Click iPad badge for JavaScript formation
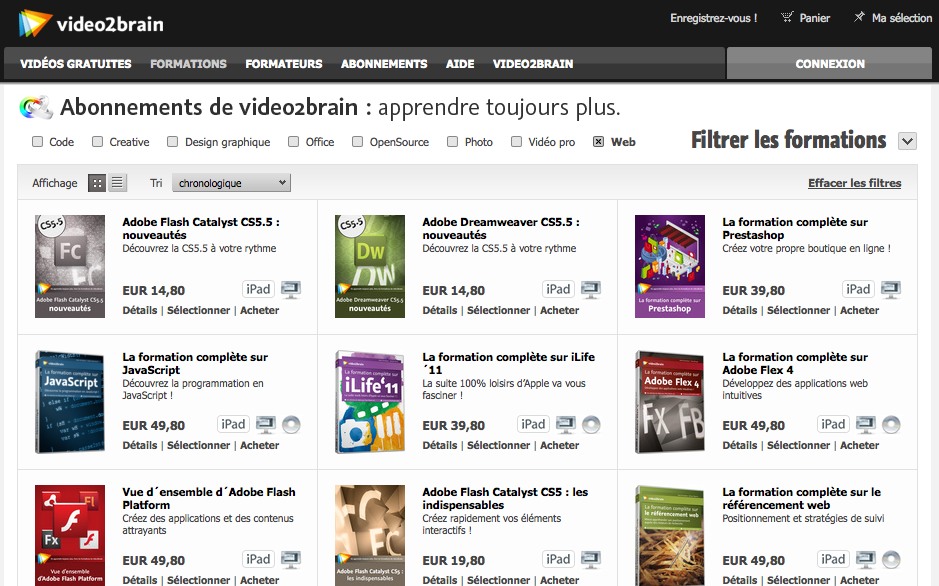Viewport: 939px width, 586px height. [x=233, y=424]
